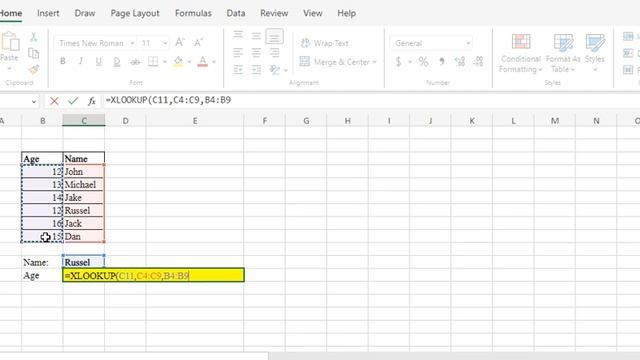Apply red Font Color
This screenshot has height=360, width=640.
click(x=202, y=62)
